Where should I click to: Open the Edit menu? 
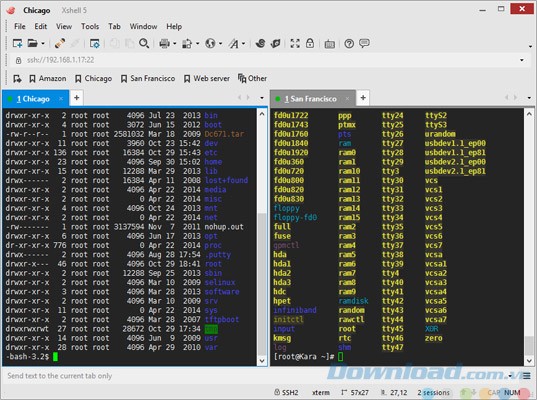(41, 26)
